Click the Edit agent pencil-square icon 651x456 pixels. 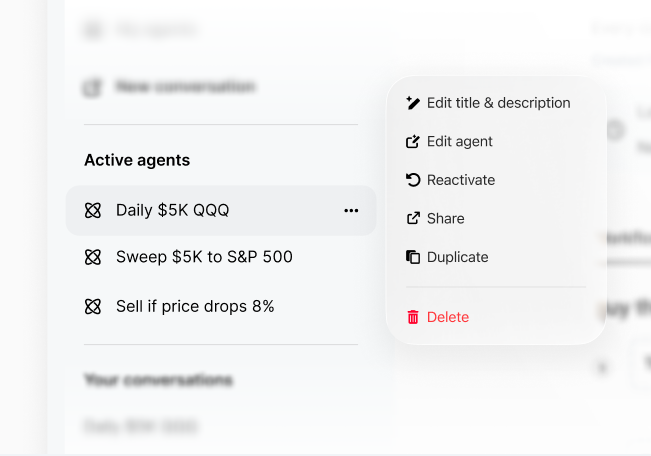click(x=413, y=142)
